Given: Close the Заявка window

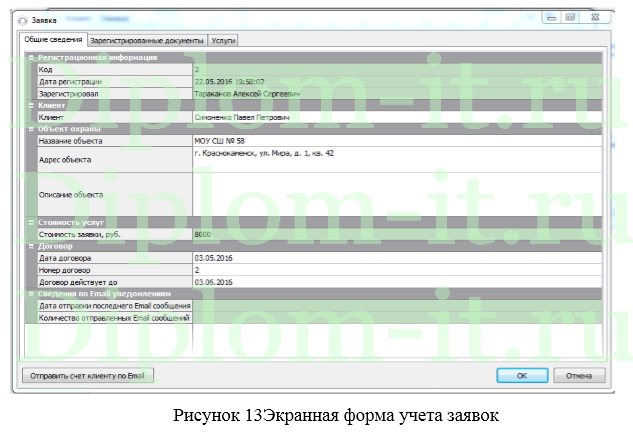Looking at the screenshot, I should 595,17.
